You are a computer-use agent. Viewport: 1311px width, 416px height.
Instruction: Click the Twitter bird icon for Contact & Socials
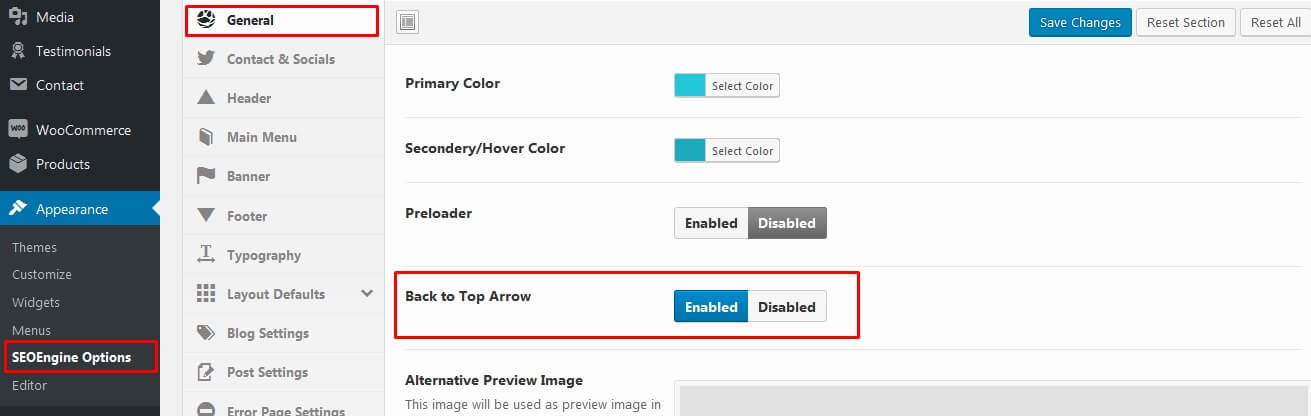[x=206, y=58]
